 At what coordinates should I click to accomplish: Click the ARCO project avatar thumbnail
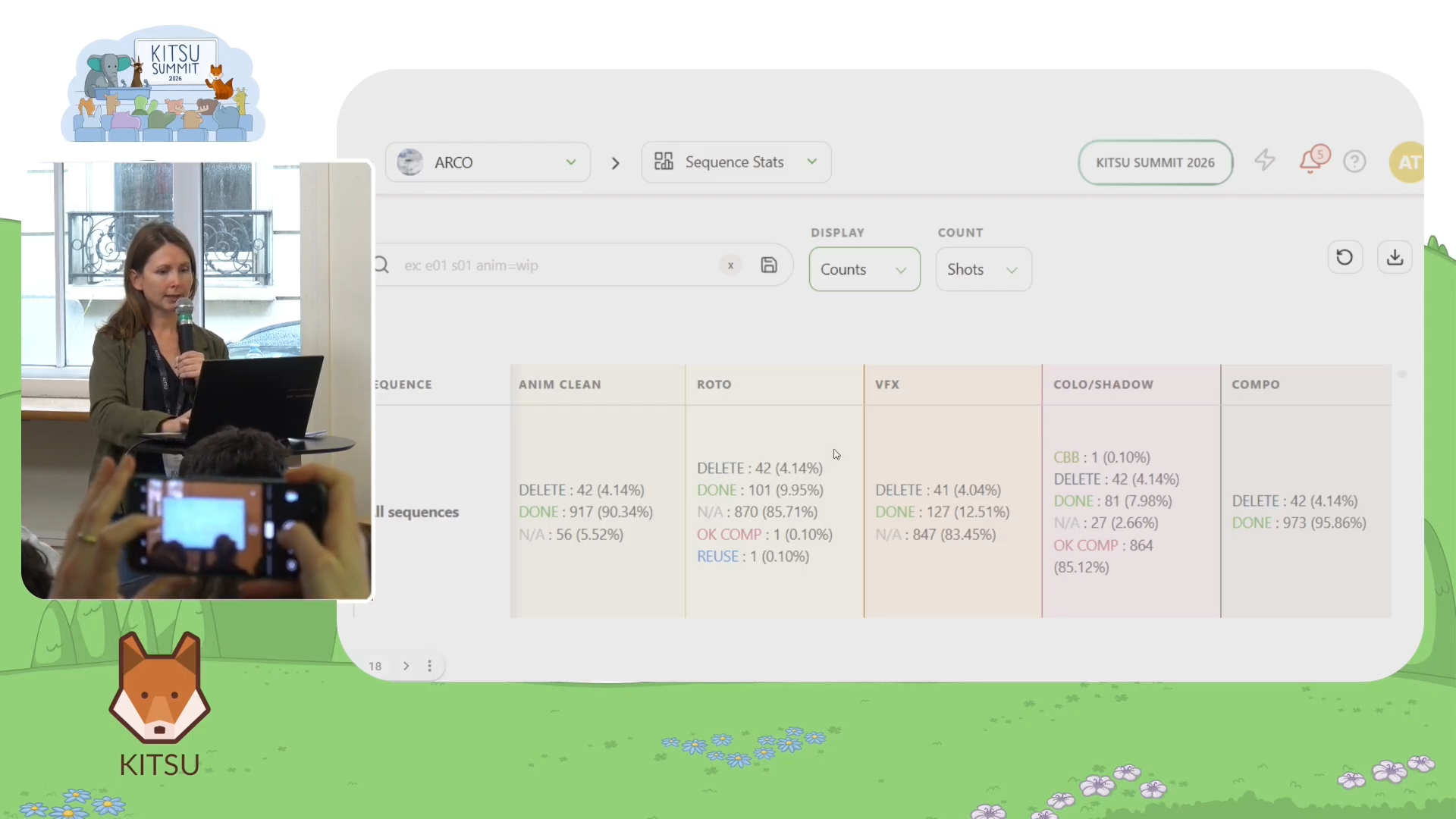point(410,162)
